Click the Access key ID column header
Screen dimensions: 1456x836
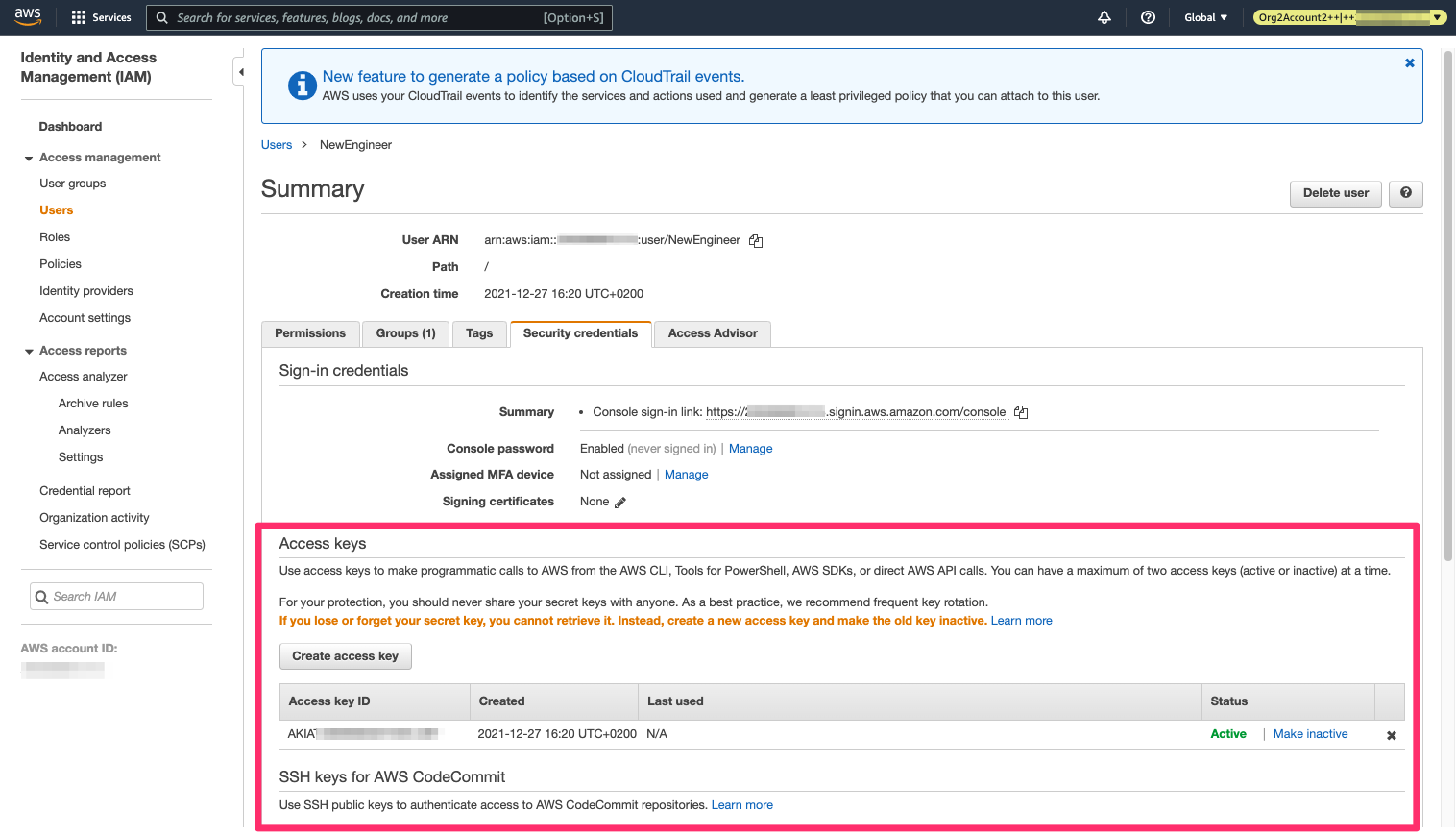pos(375,701)
